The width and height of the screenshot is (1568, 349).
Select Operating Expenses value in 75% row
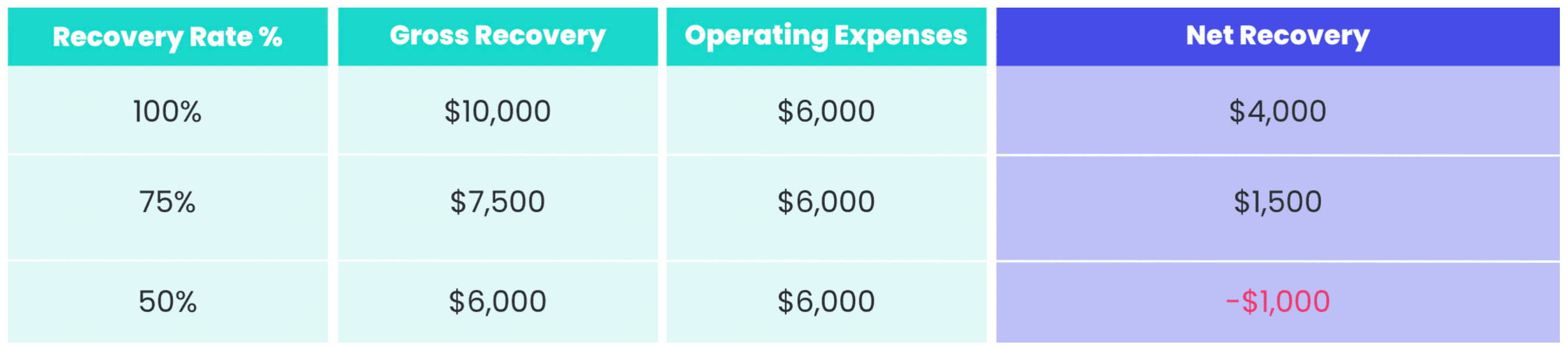pos(826,201)
